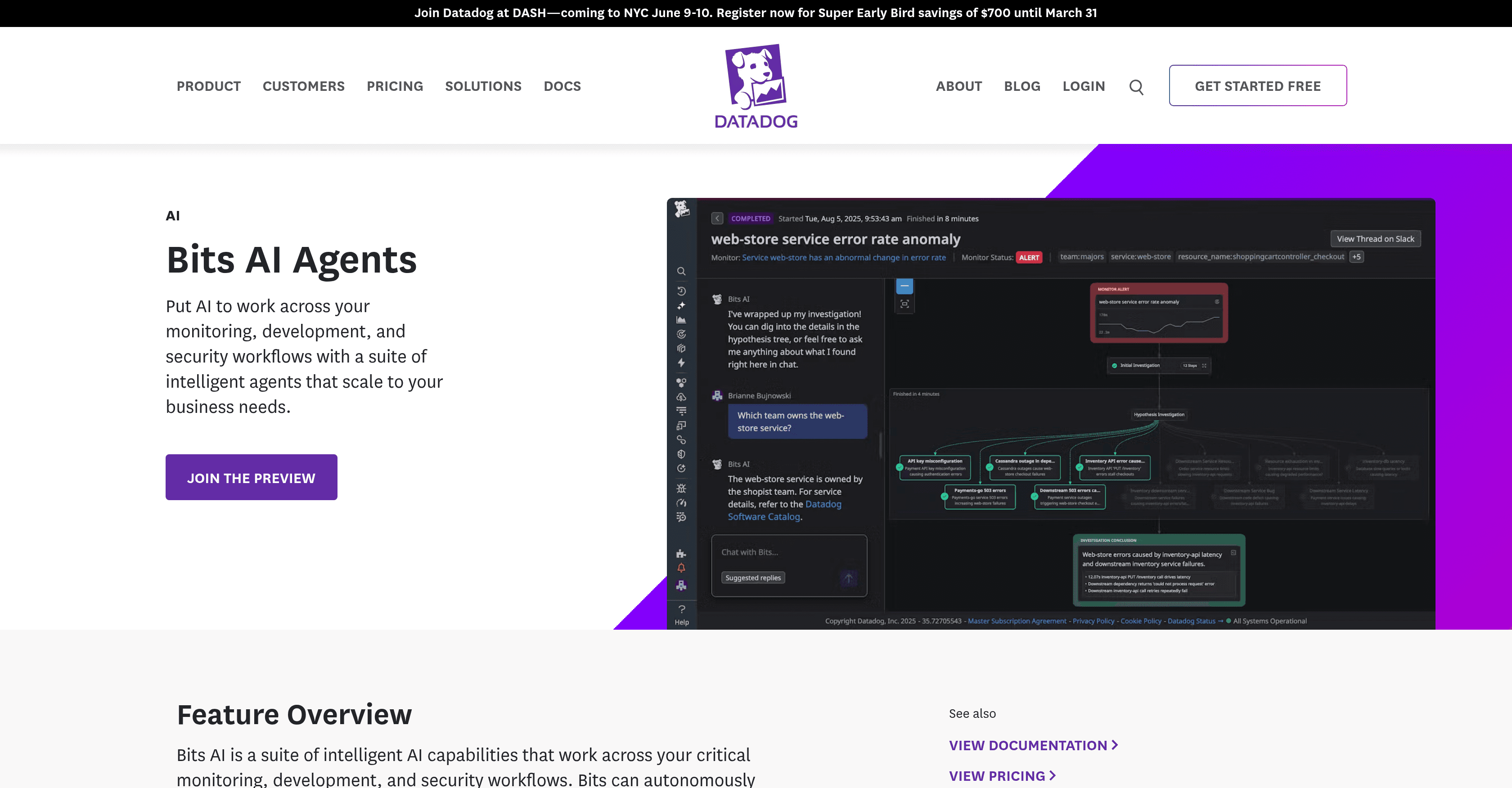The image size is (1512, 788).
Task: Click the JOIN THE PREVIEW button
Action: pyautogui.click(x=251, y=477)
